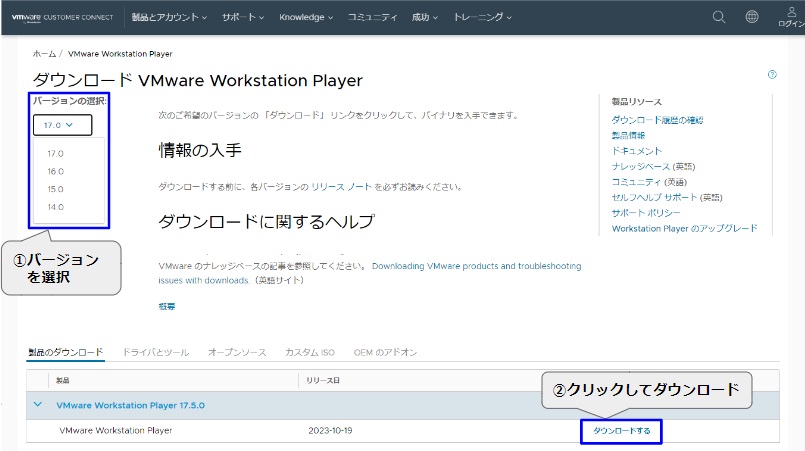Select version 15.0 in the list
Viewport: 805px width, 451px height.
click(x=55, y=189)
